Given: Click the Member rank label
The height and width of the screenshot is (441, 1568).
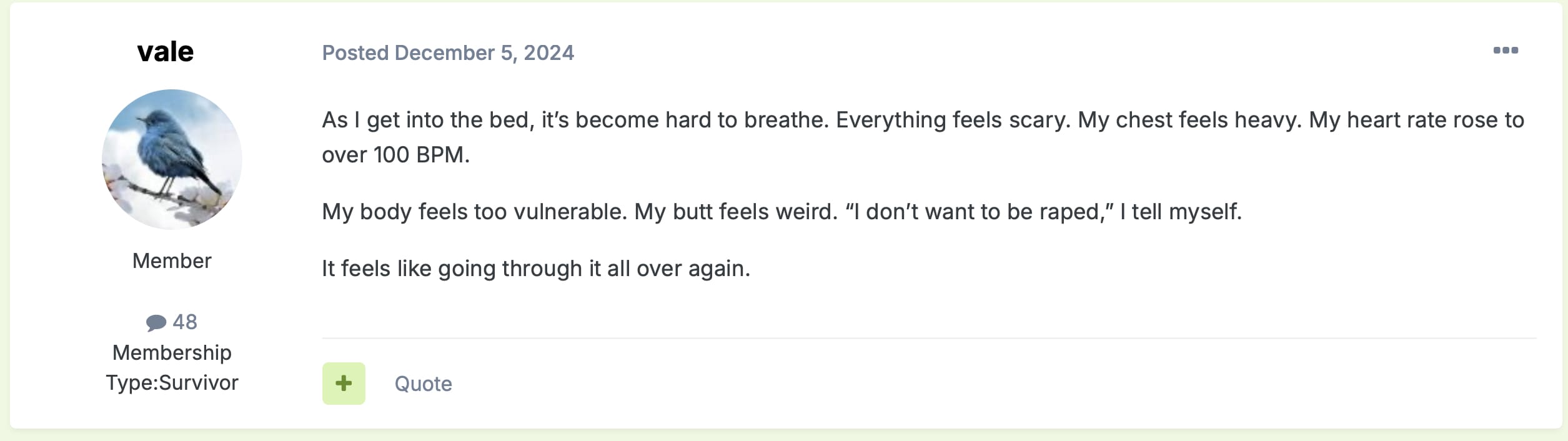Looking at the screenshot, I should tap(172, 260).
